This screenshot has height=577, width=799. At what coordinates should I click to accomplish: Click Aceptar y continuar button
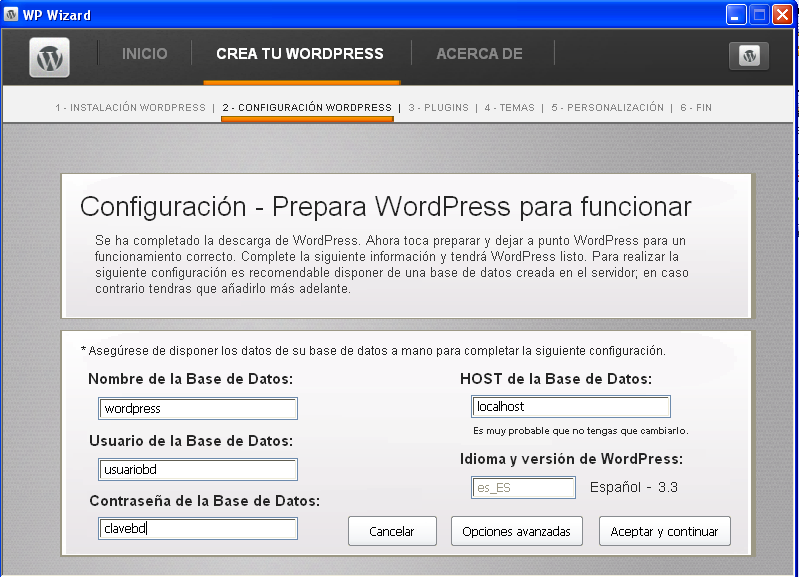pyautogui.click(x=664, y=531)
